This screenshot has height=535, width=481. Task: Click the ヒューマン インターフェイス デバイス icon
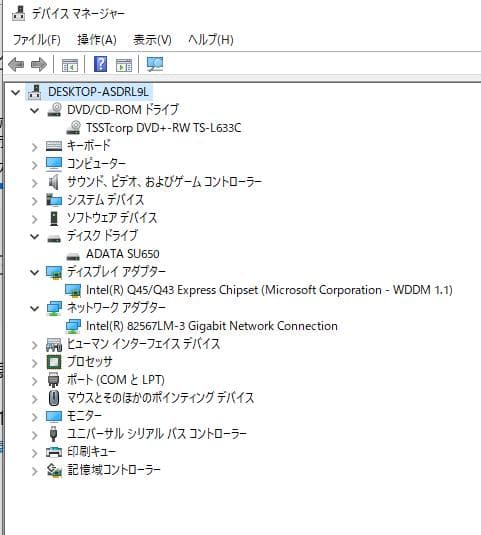[x=54, y=345]
